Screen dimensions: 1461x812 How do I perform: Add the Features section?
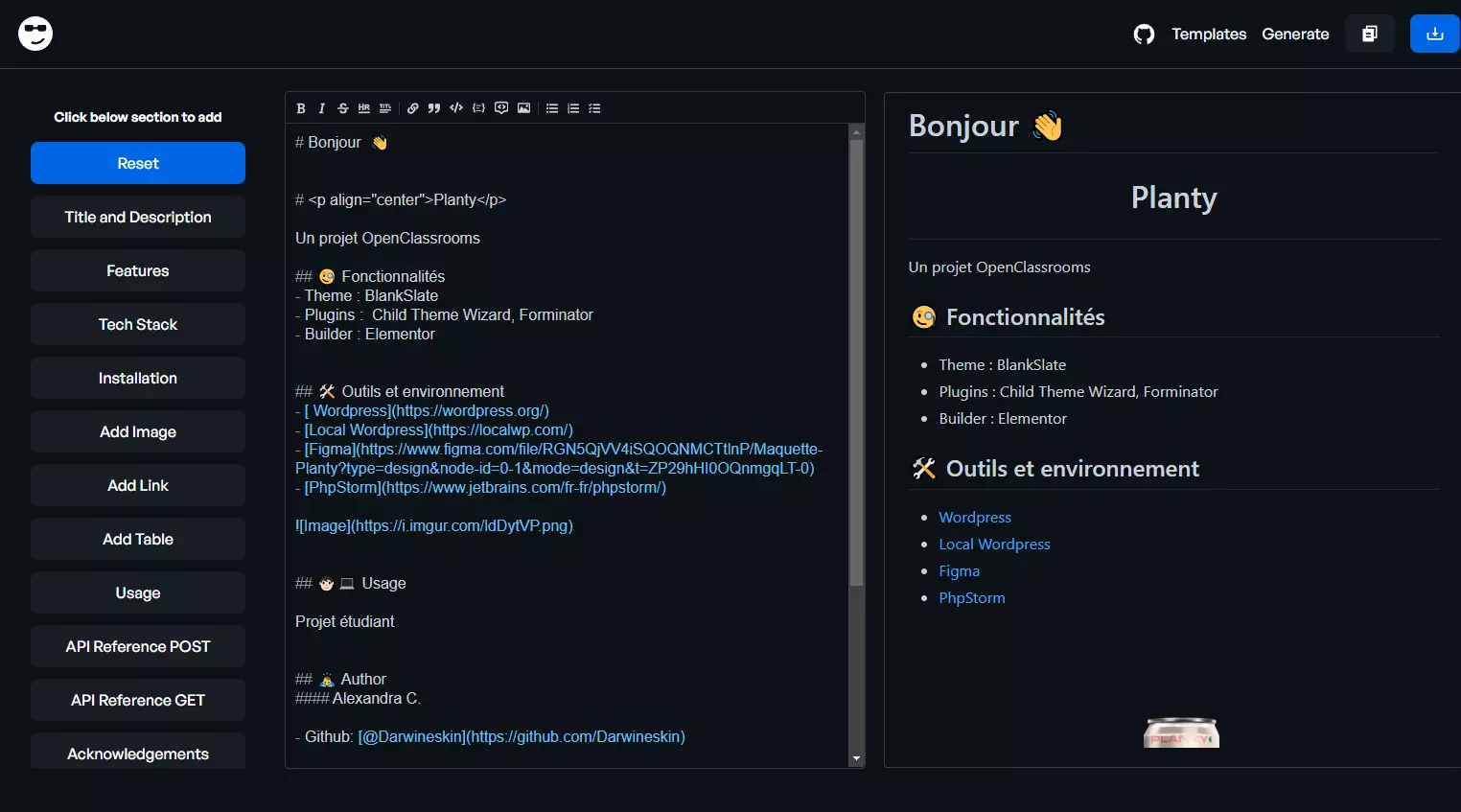click(x=138, y=270)
